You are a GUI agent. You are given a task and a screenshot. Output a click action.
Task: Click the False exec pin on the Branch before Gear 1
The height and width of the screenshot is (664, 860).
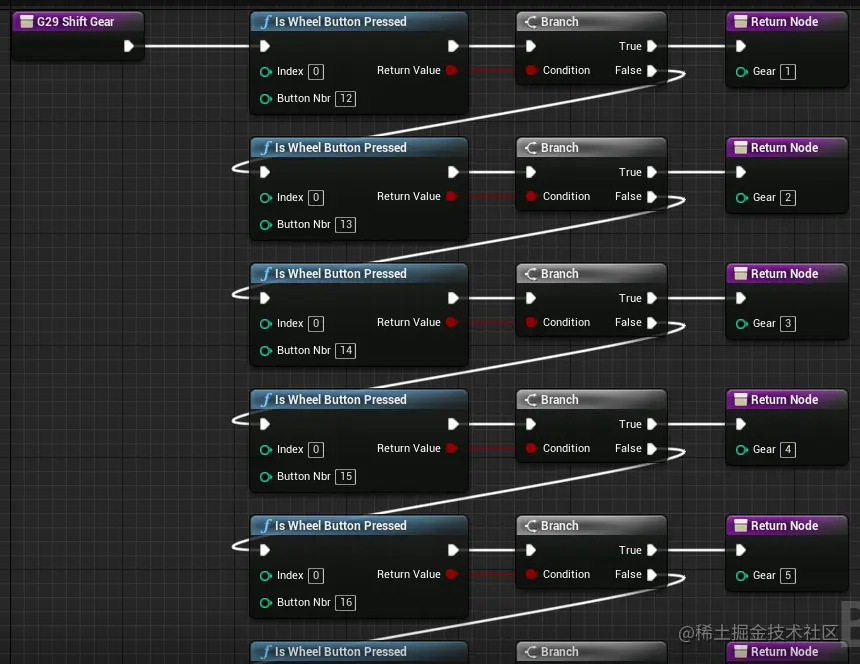pyautogui.click(x=652, y=71)
